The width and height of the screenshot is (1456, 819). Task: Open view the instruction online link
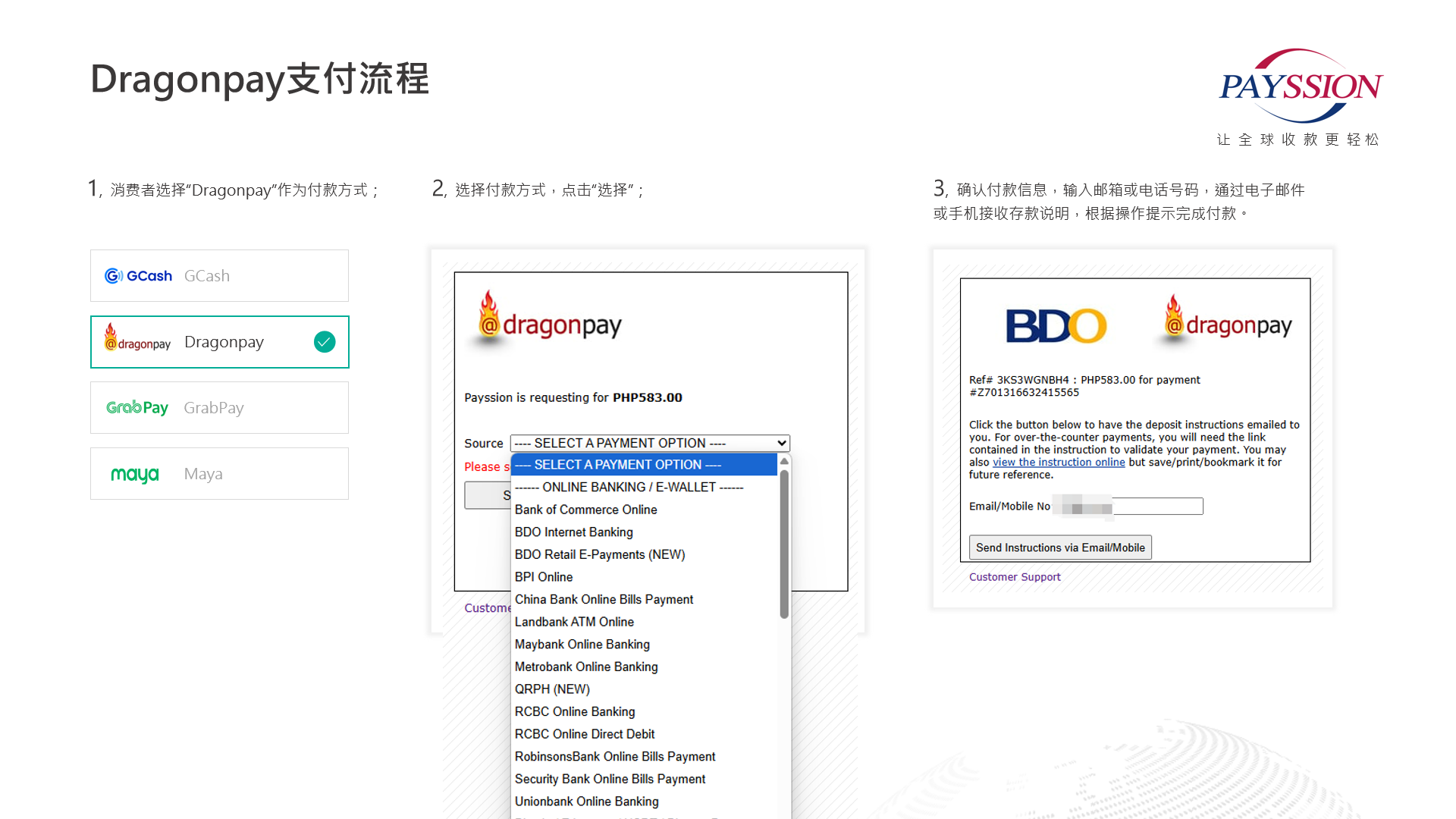(1059, 463)
